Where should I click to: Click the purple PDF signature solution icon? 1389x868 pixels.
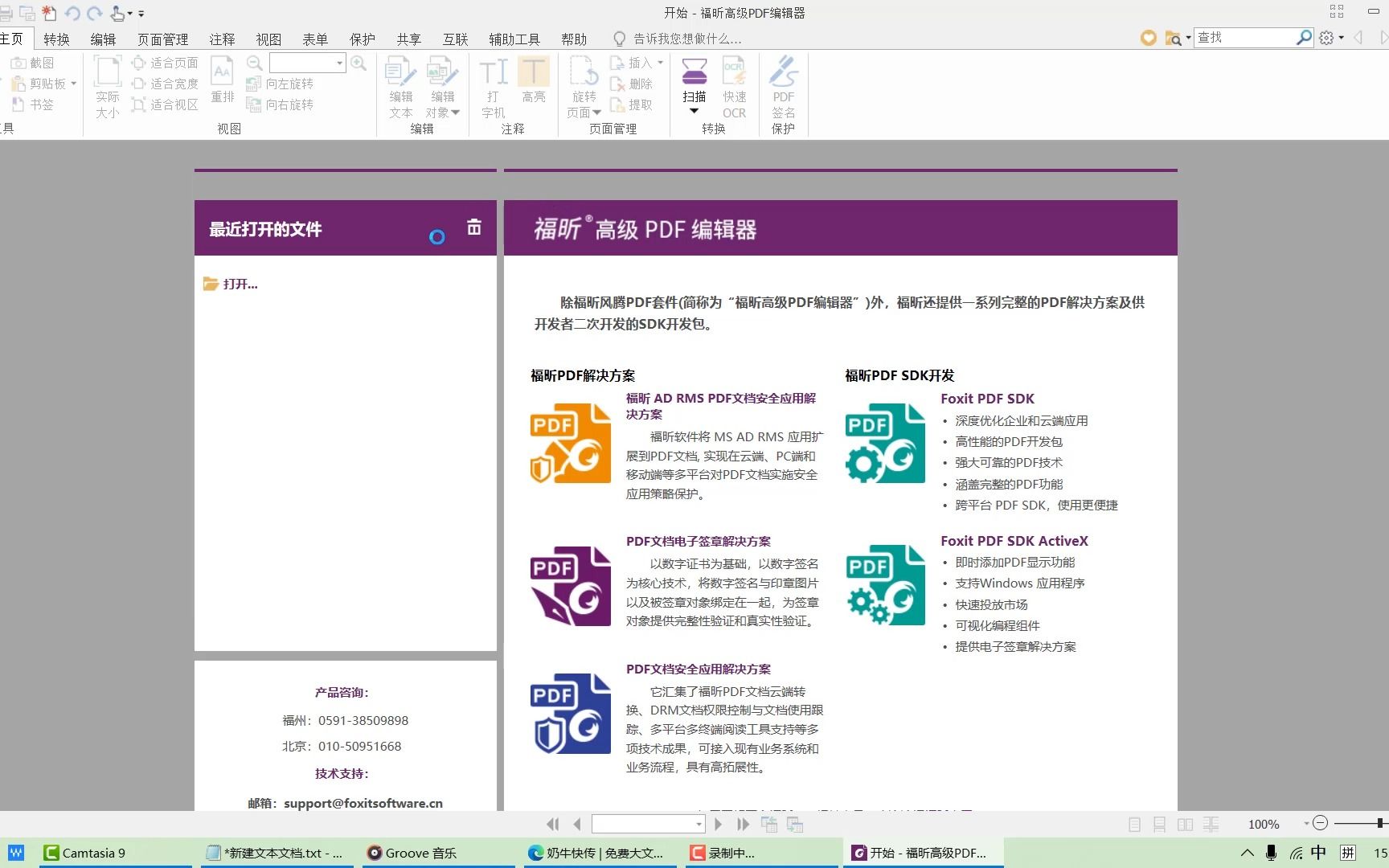[570, 586]
